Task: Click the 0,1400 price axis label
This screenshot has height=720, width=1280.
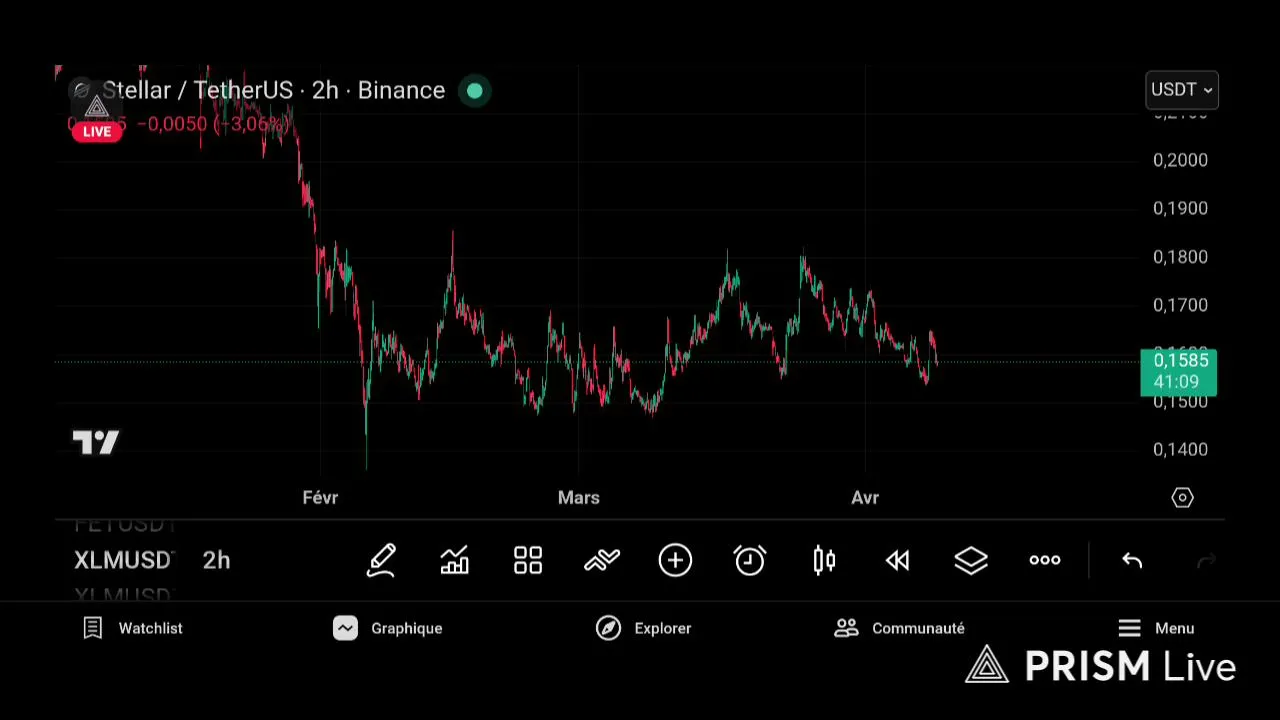Action: [1180, 450]
